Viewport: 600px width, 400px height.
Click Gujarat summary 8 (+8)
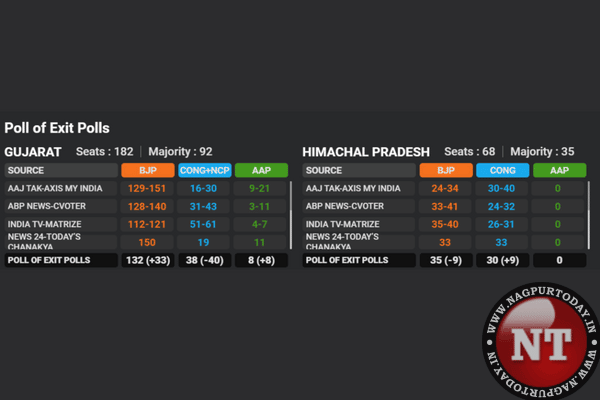[x=261, y=260]
